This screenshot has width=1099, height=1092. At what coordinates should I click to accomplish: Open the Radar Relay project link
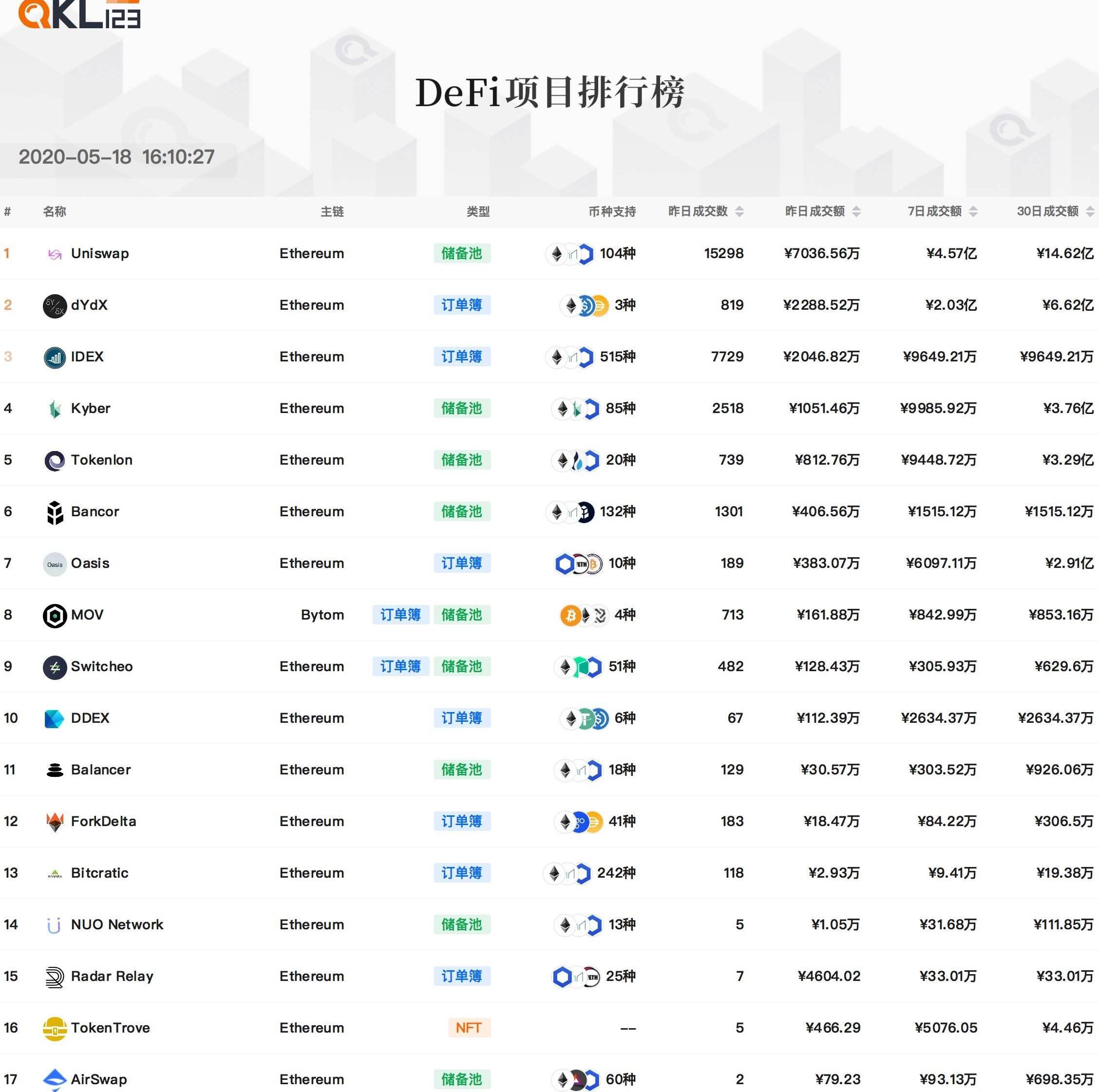coord(112,977)
